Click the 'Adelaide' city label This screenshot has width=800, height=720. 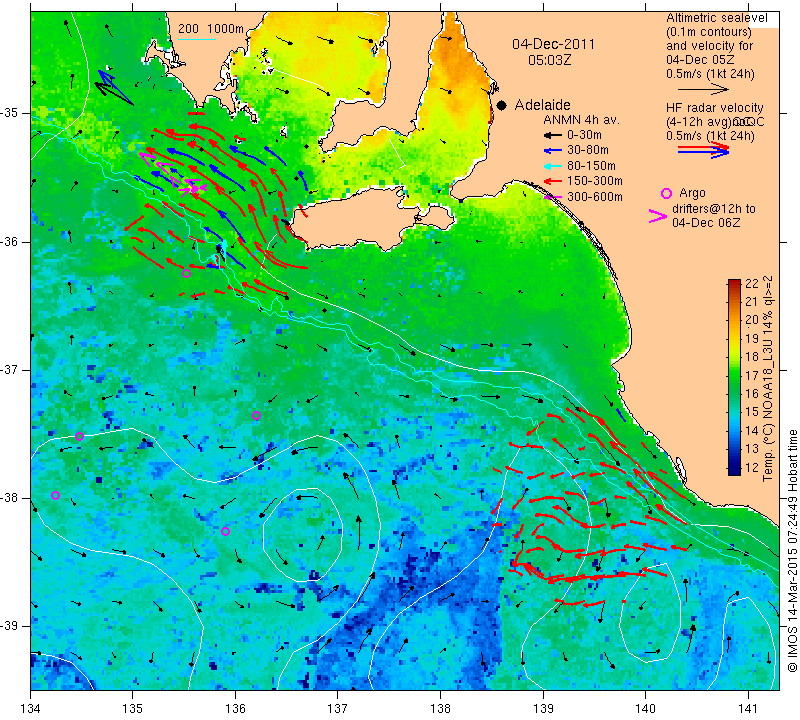(542, 105)
